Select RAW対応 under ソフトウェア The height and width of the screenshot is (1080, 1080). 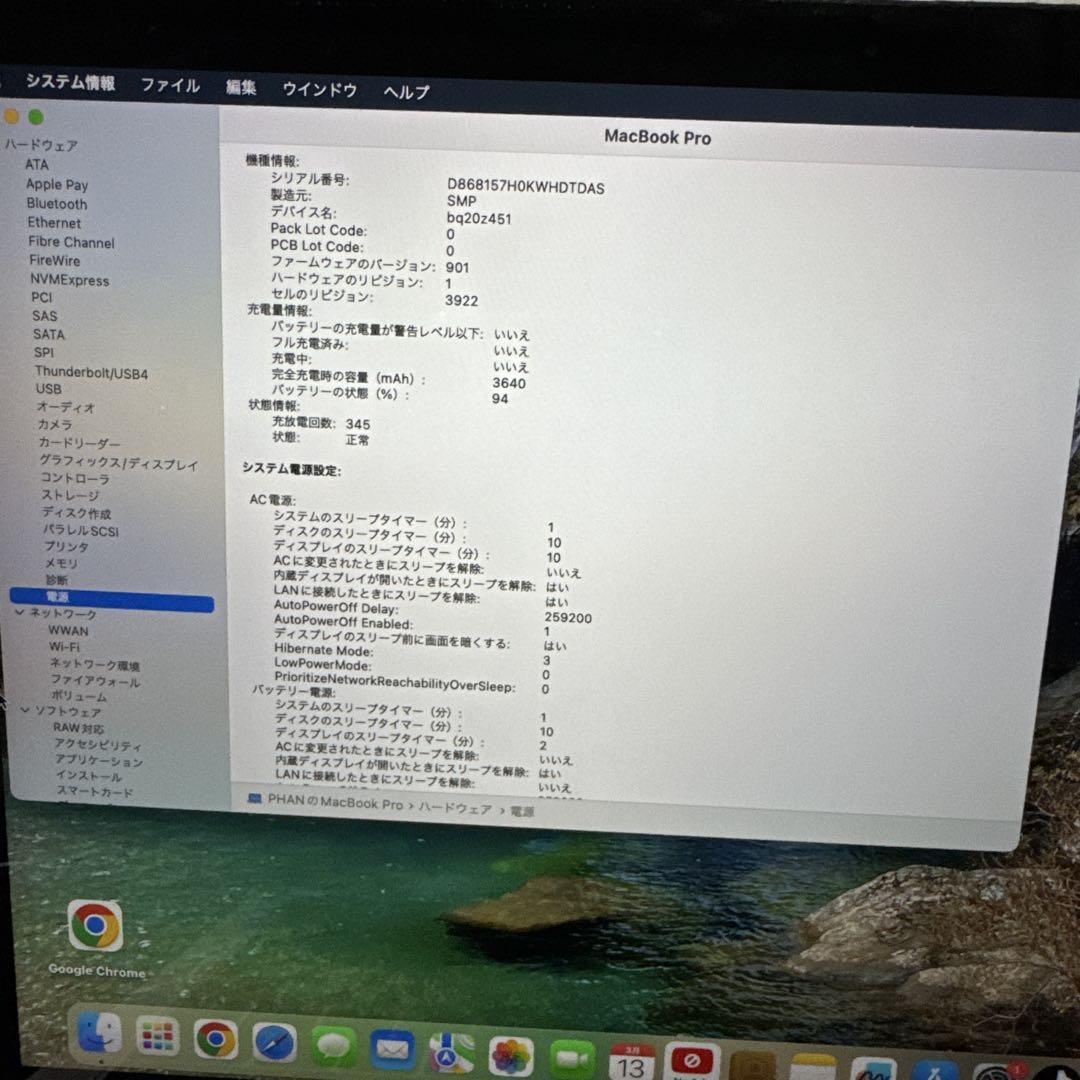click(x=79, y=728)
